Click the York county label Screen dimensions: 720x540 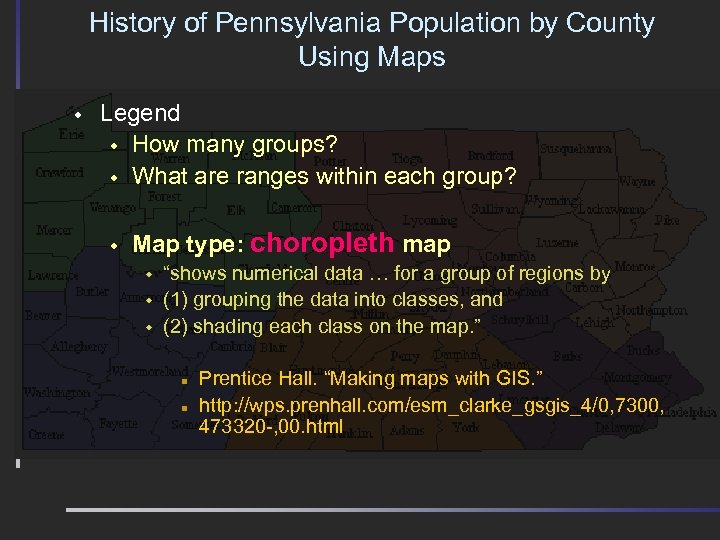(466, 428)
